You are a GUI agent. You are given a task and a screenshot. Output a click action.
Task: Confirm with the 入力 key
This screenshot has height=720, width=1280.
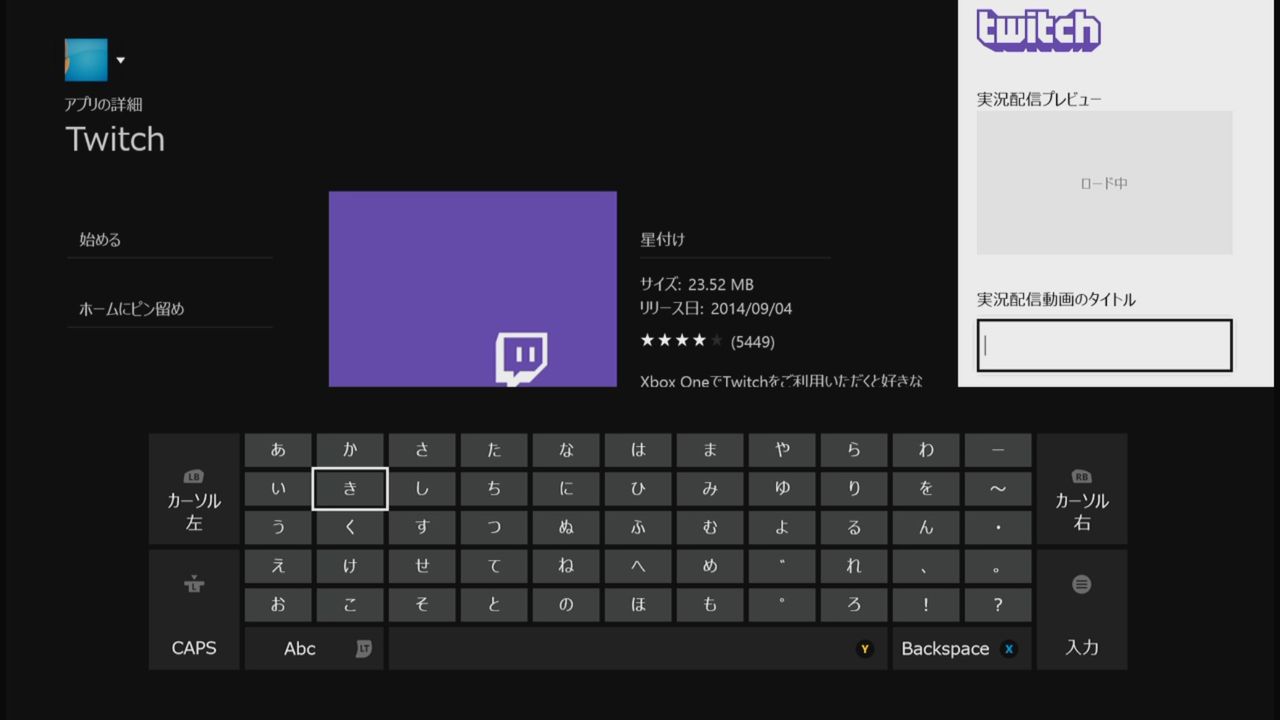point(1082,609)
